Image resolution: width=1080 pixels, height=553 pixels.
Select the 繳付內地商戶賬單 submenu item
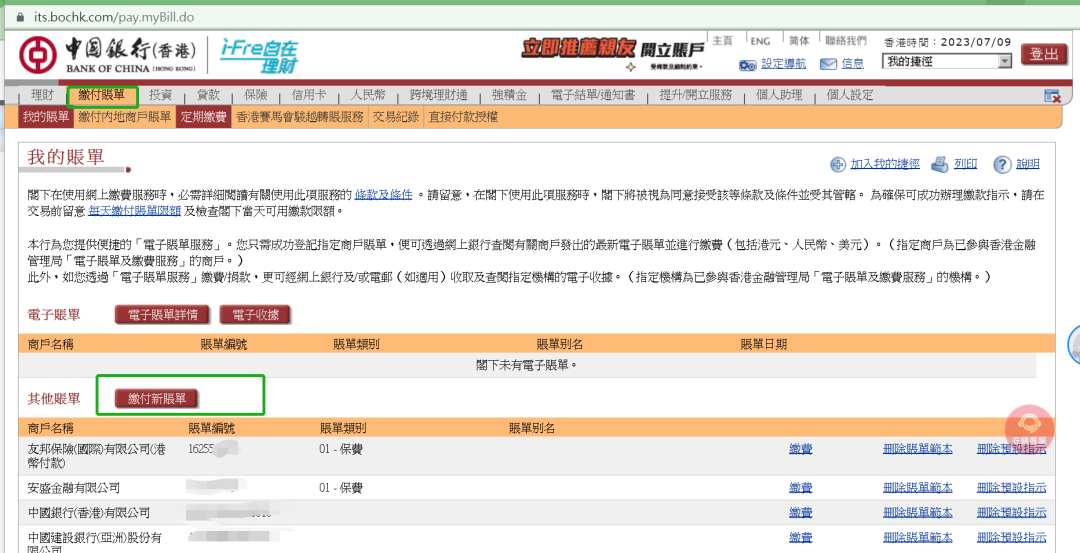click(x=124, y=117)
